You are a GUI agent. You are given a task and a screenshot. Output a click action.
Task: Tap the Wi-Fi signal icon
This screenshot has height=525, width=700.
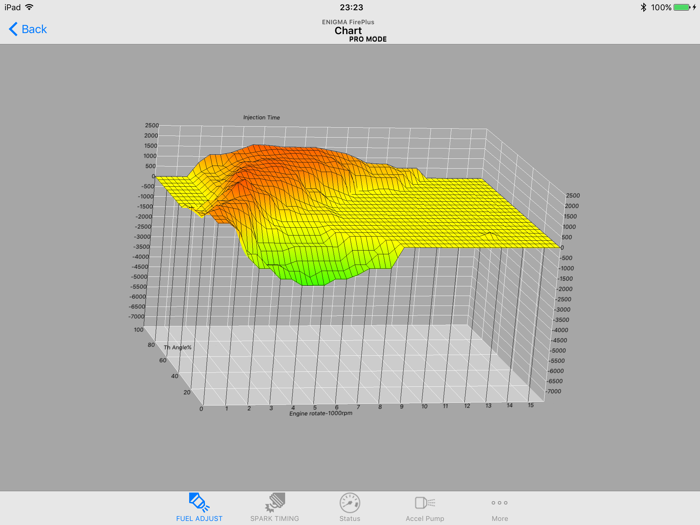click(29, 7)
